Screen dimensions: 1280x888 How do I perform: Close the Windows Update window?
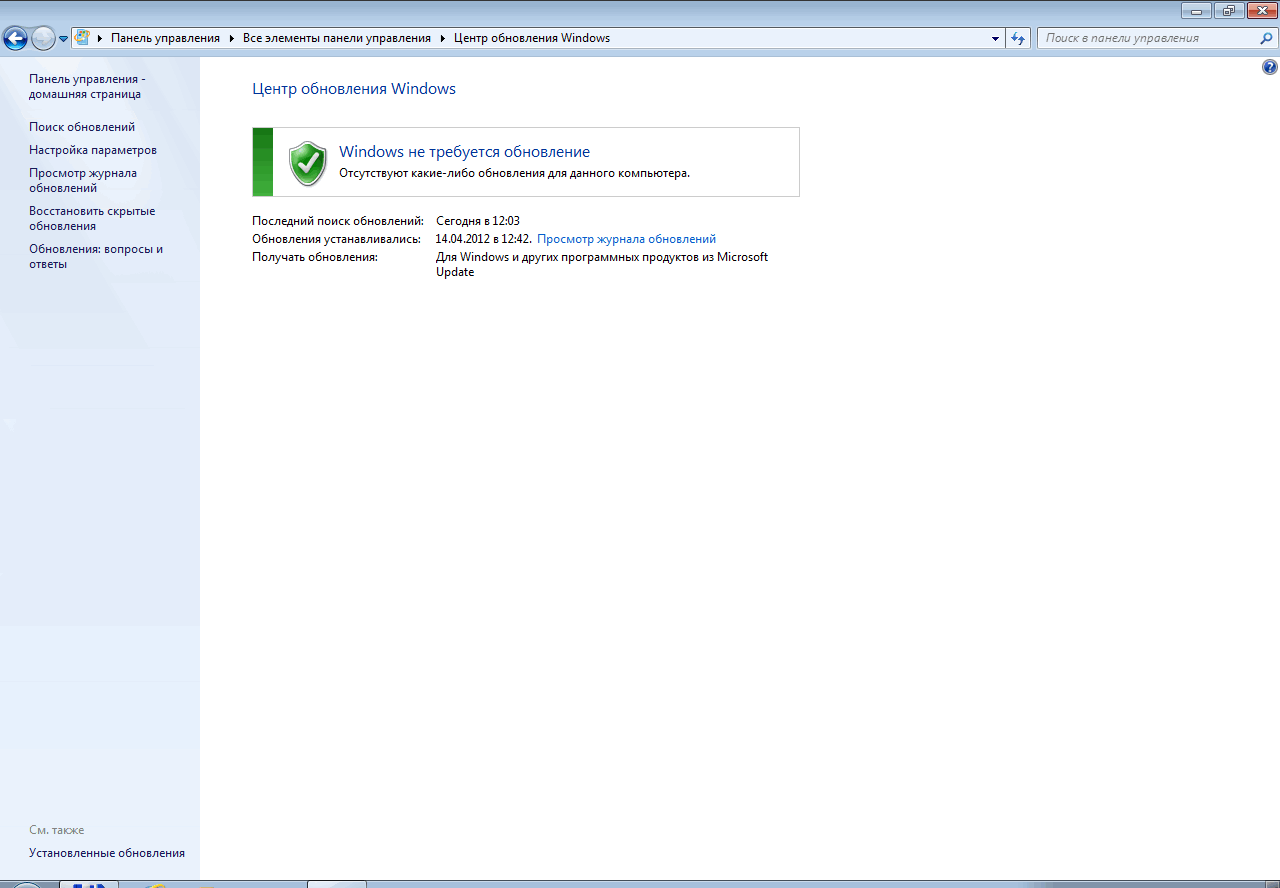(1261, 11)
